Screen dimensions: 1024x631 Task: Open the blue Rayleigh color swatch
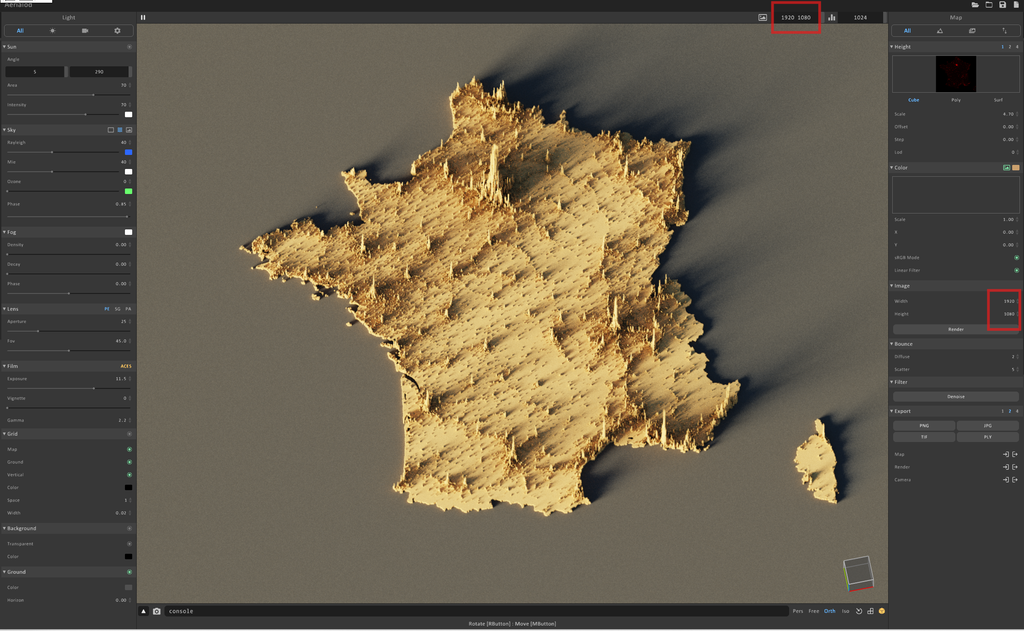129,152
